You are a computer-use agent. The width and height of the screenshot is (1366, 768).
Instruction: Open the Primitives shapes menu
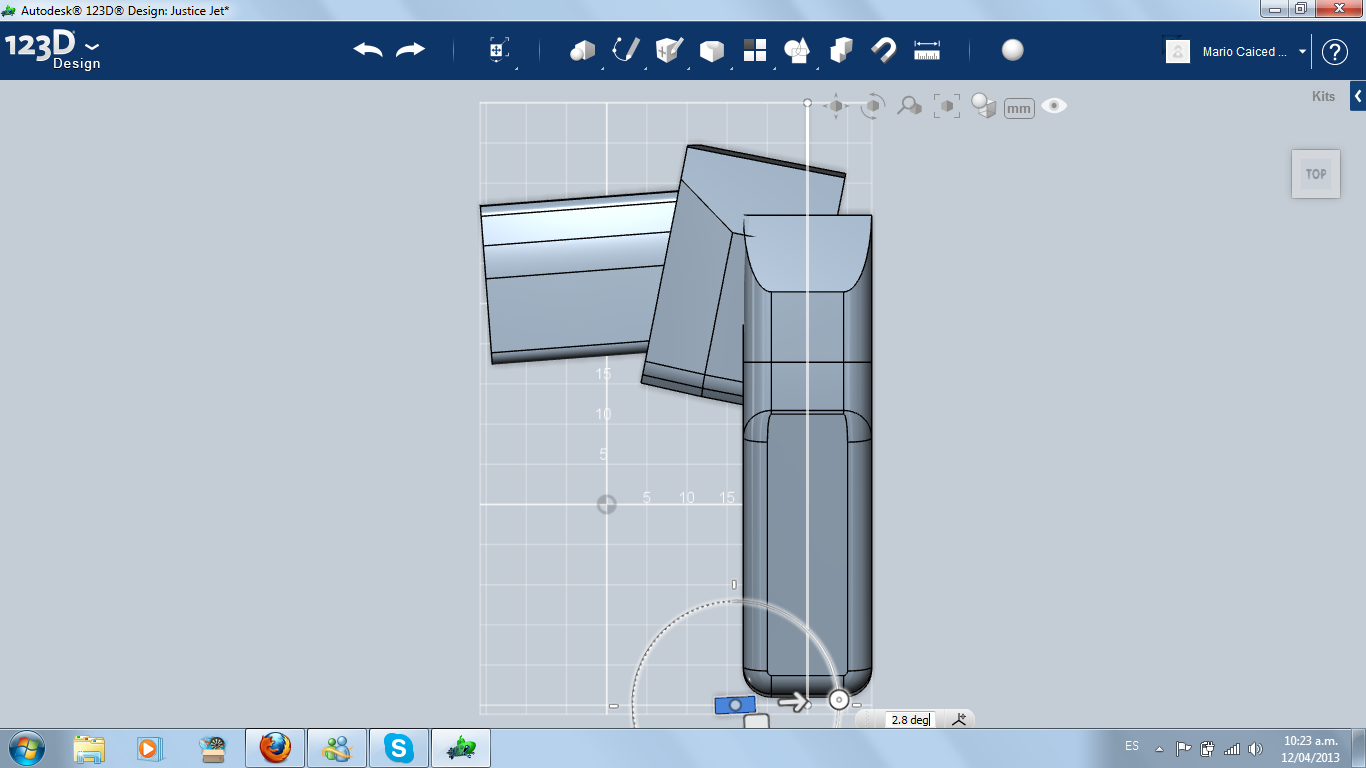[x=582, y=50]
